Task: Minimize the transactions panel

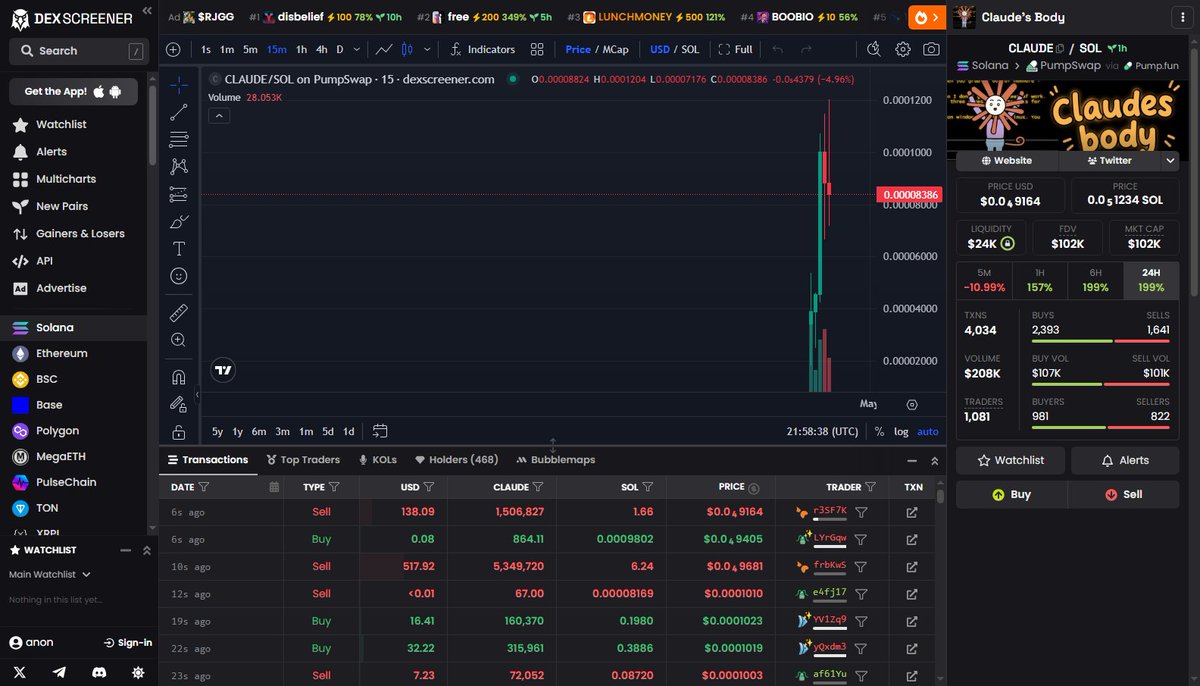Action: click(911, 461)
